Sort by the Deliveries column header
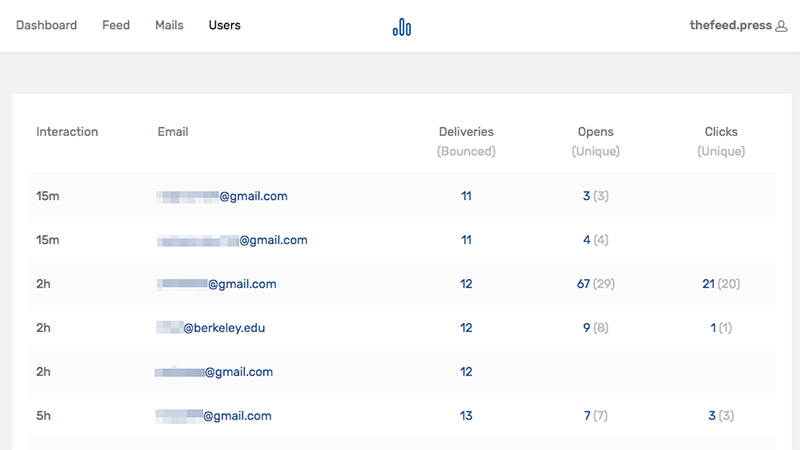 tap(466, 132)
